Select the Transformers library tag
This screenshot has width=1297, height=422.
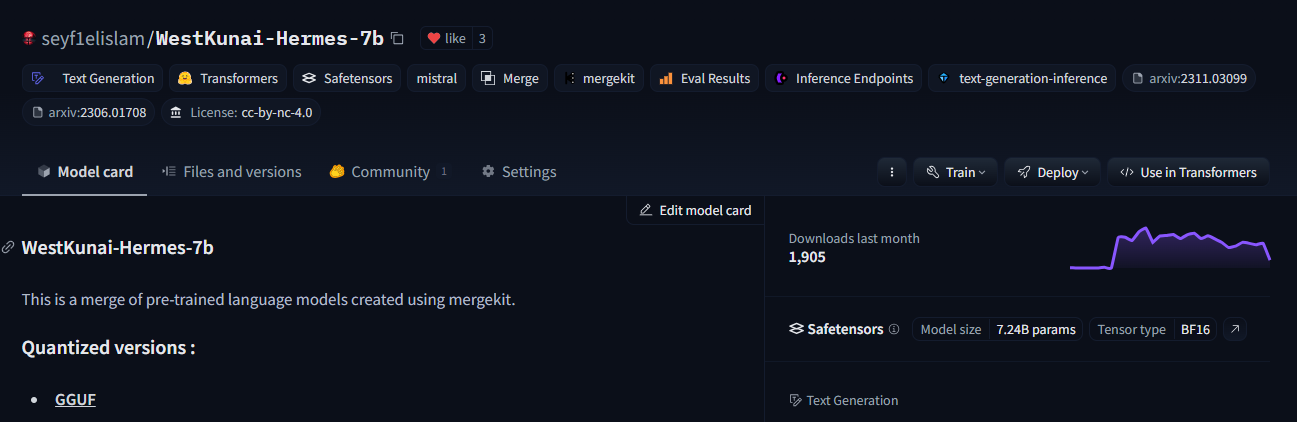pyautogui.click(x=228, y=78)
